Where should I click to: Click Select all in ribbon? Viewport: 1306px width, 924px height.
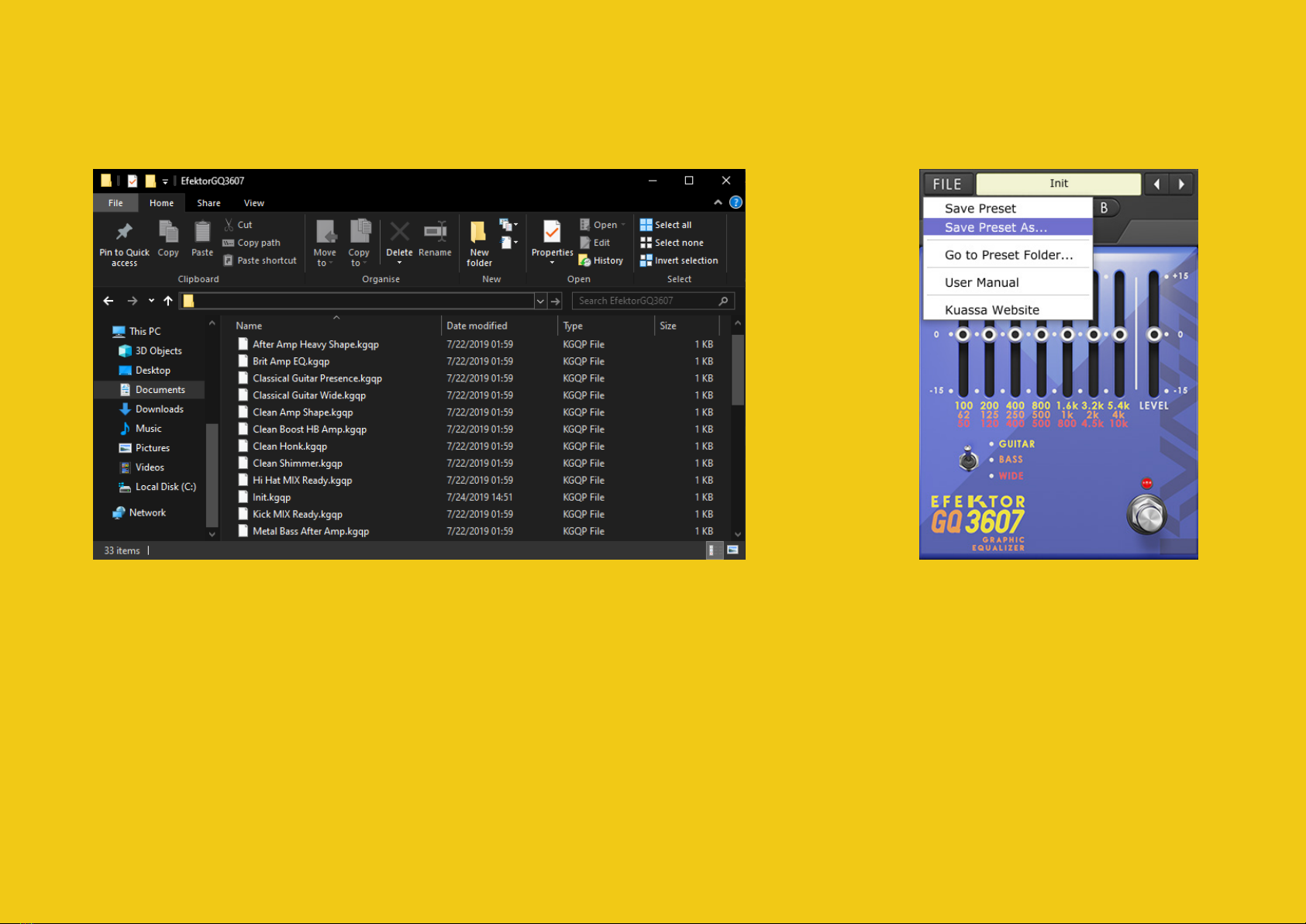pyautogui.click(x=666, y=225)
